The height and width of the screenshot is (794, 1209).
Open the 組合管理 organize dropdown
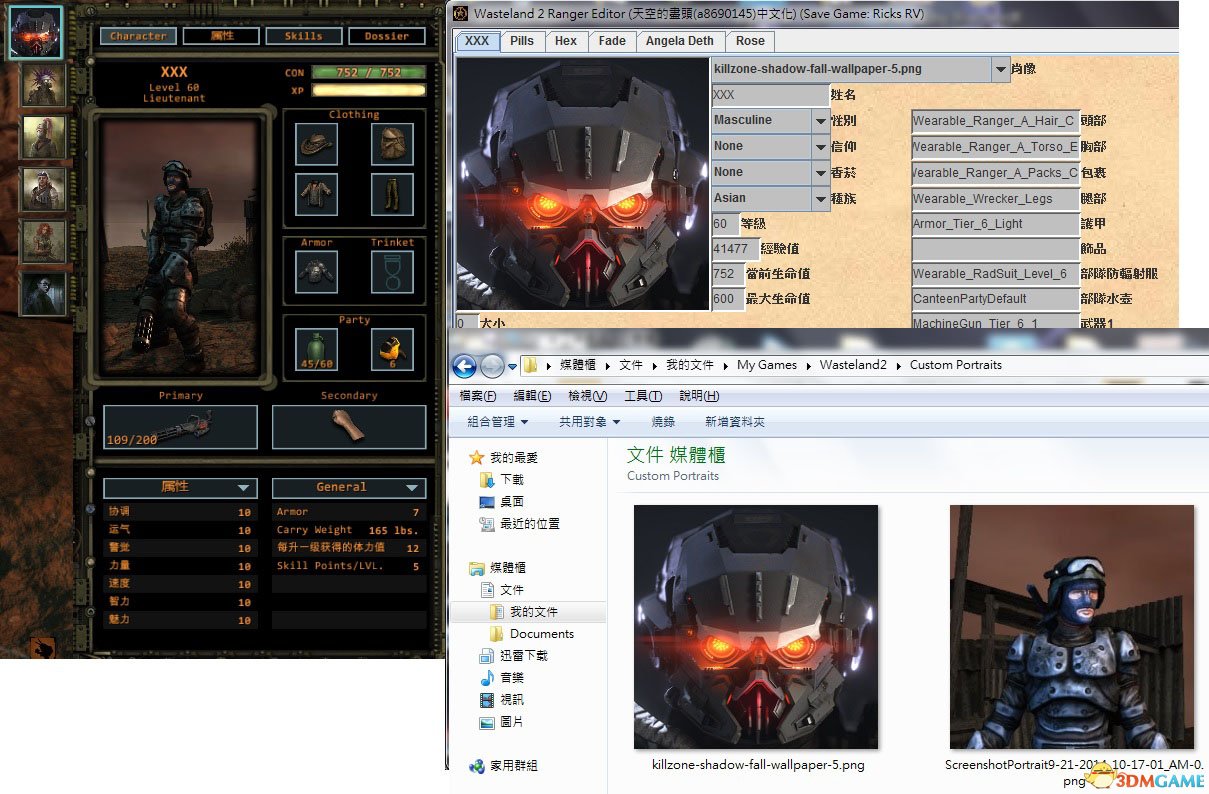(498, 422)
